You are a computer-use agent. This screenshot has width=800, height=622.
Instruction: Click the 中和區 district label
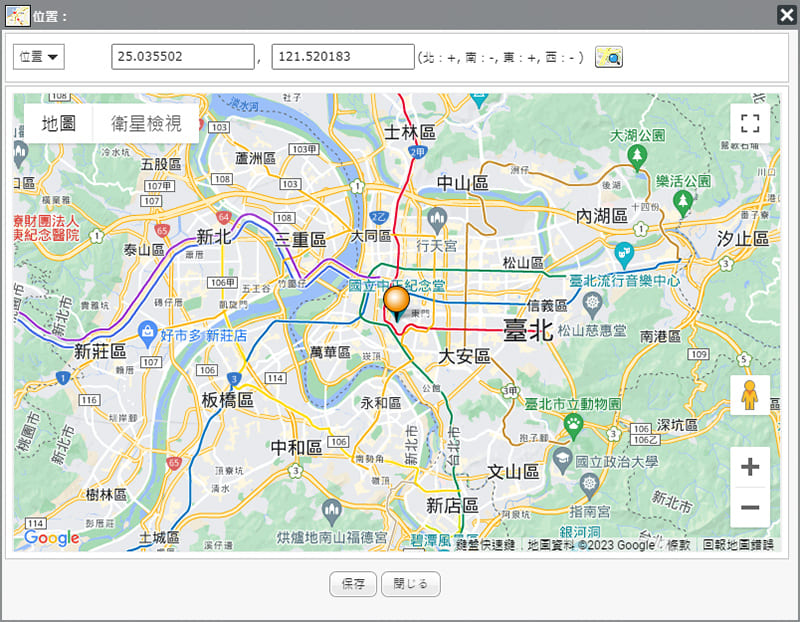[x=296, y=447]
